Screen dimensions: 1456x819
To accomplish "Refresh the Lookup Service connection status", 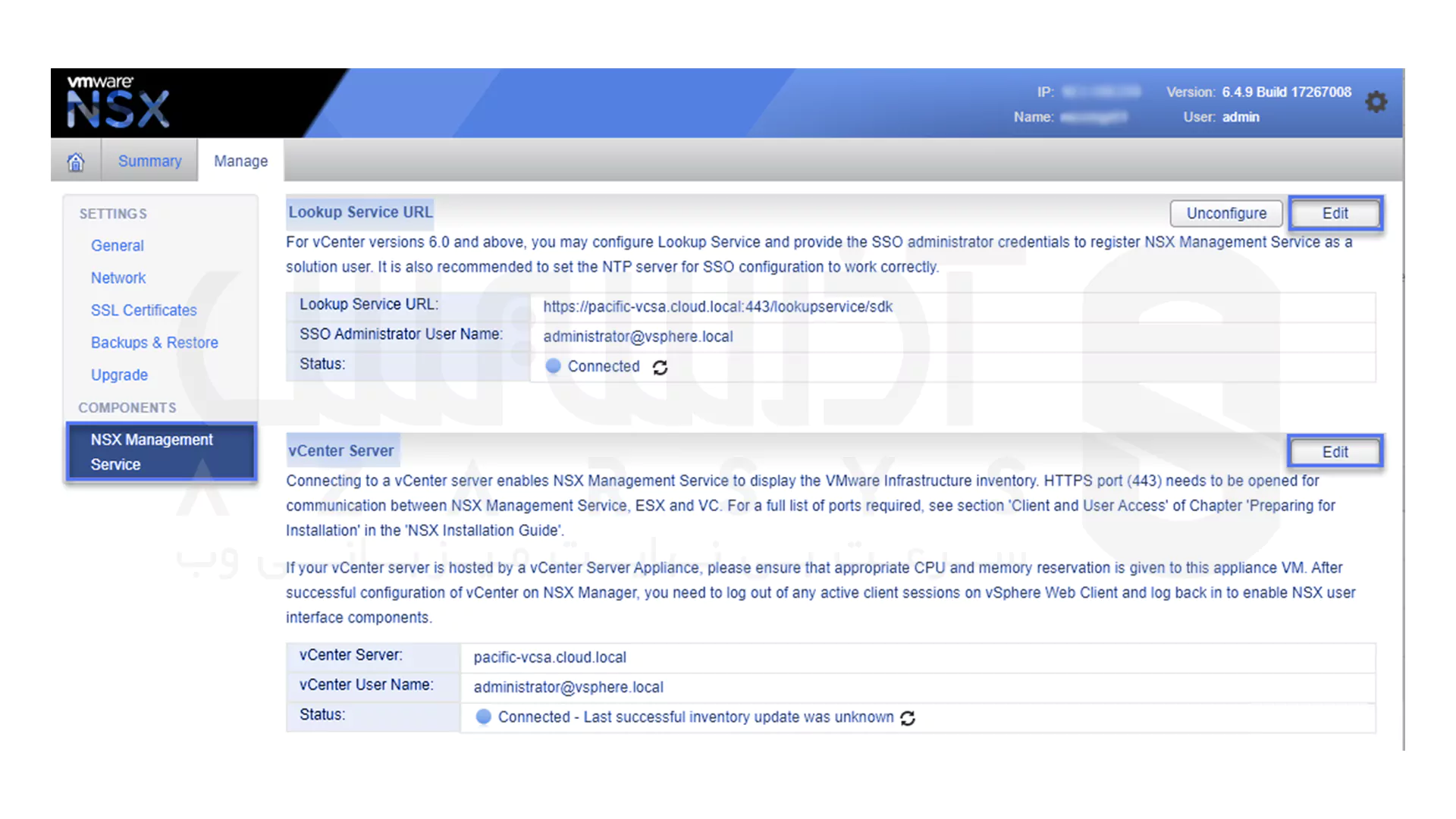I will pos(661,367).
